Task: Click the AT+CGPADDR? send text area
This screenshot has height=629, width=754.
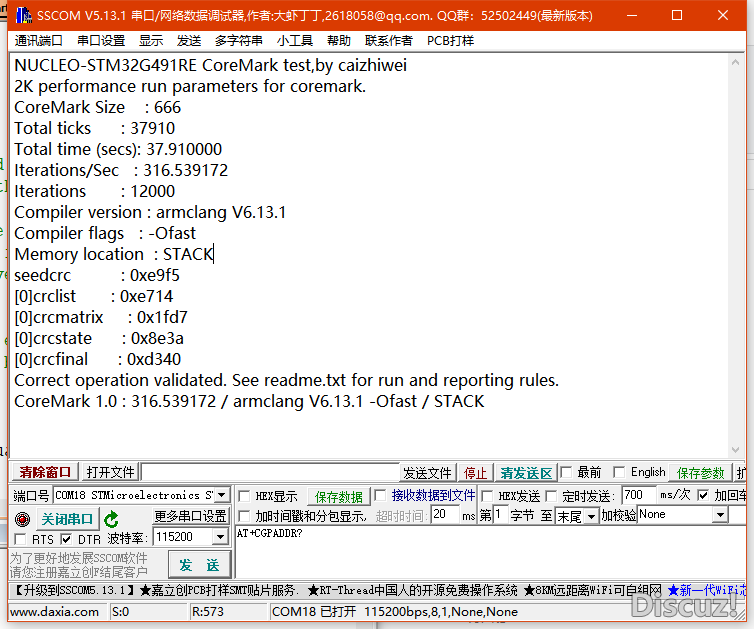Action: point(490,552)
